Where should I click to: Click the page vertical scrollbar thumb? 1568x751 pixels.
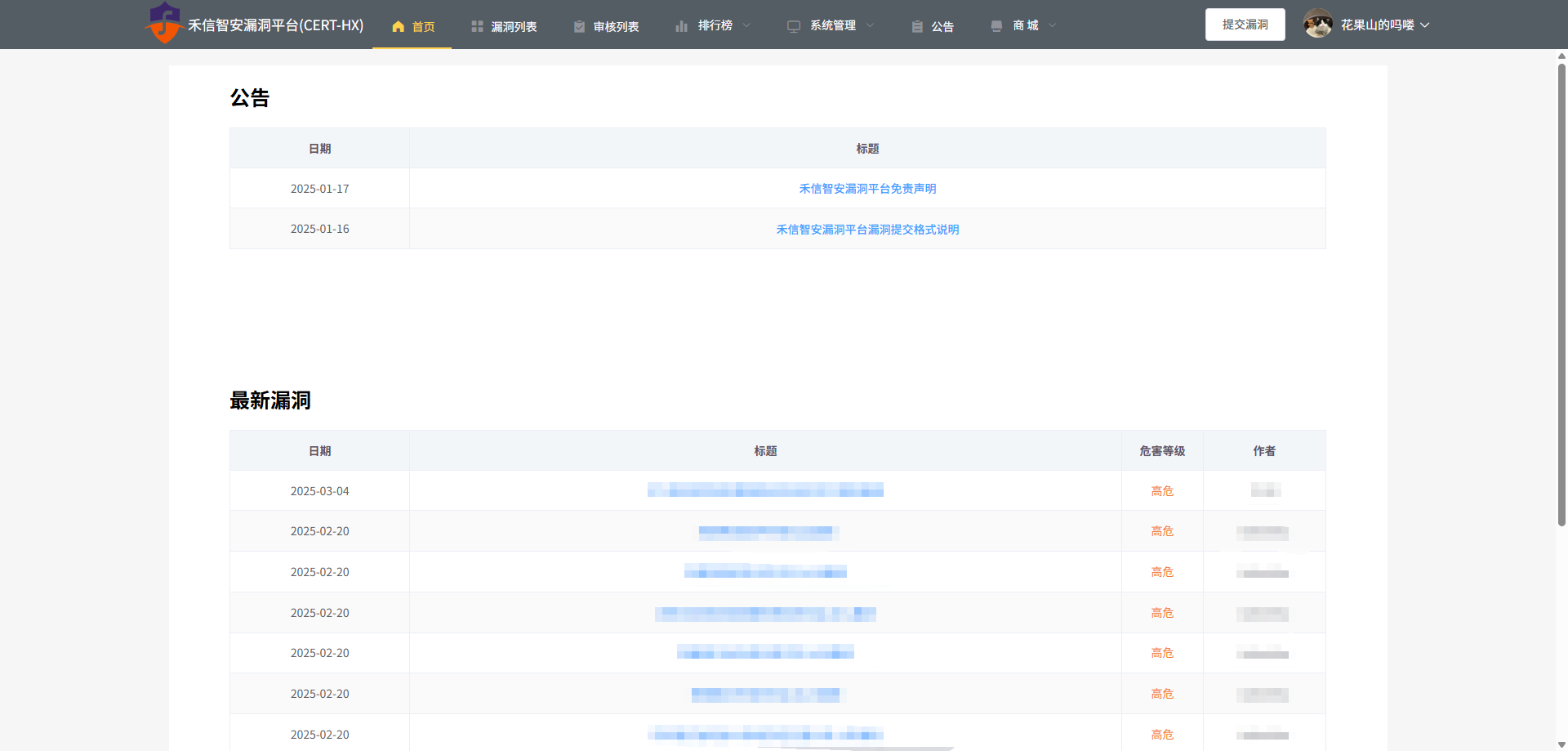tap(1561, 294)
